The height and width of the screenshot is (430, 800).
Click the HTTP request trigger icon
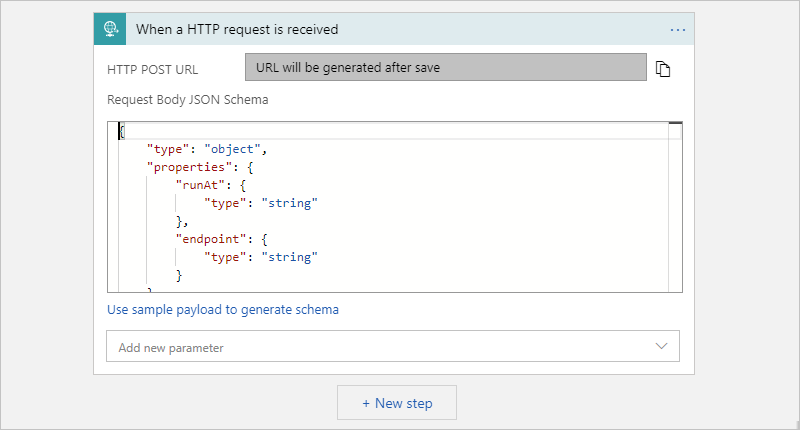110,29
